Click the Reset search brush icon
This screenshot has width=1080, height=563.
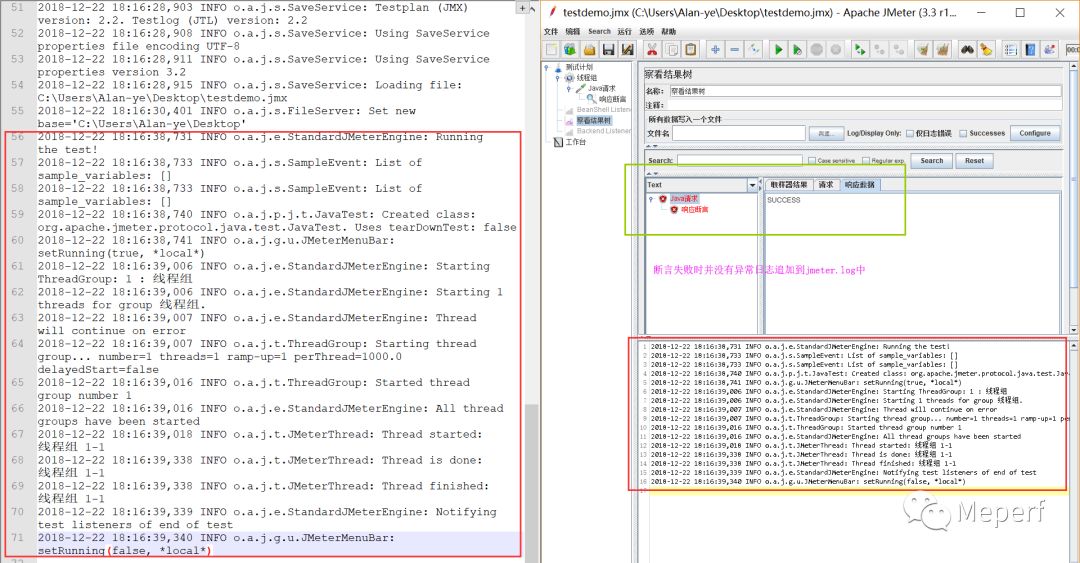coord(986,50)
